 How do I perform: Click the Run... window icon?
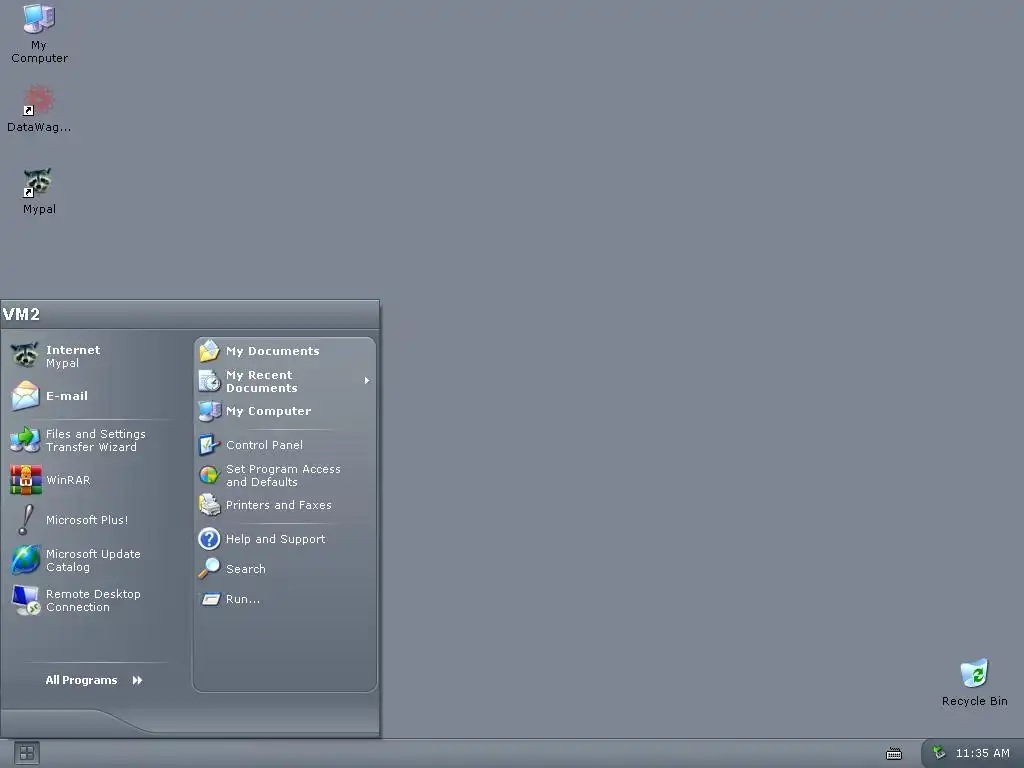tap(210, 599)
